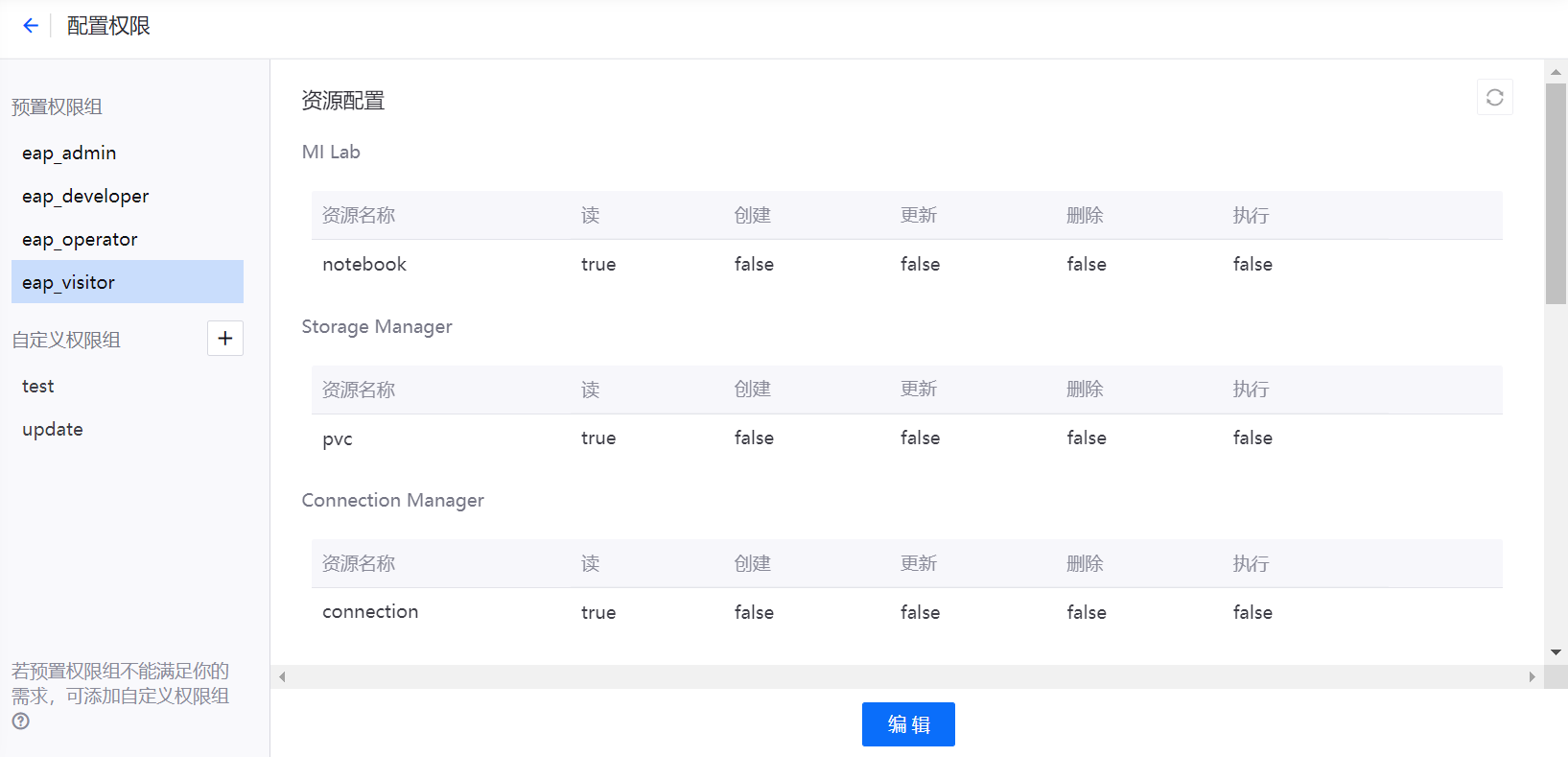Select the eap_visitor permission group
The width and height of the screenshot is (1568, 757).
click(x=128, y=282)
